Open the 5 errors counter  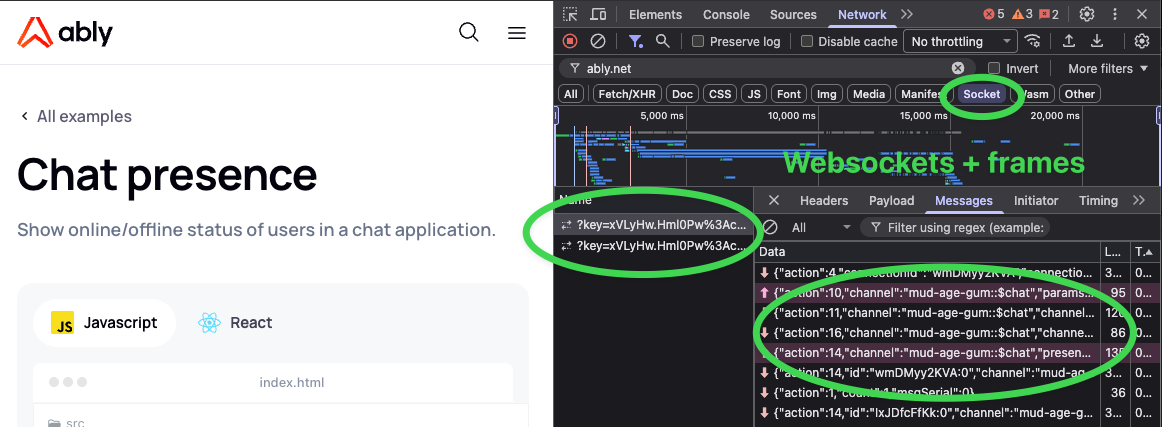pyautogui.click(x=994, y=14)
